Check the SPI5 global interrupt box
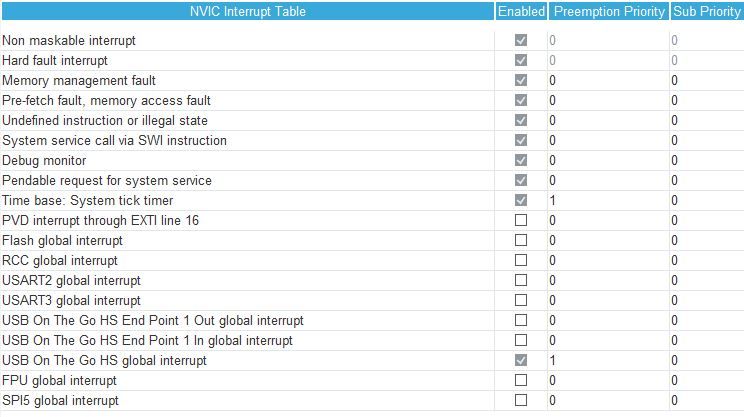This screenshot has height=417, width=744. pyautogui.click(x=521, y=400)
